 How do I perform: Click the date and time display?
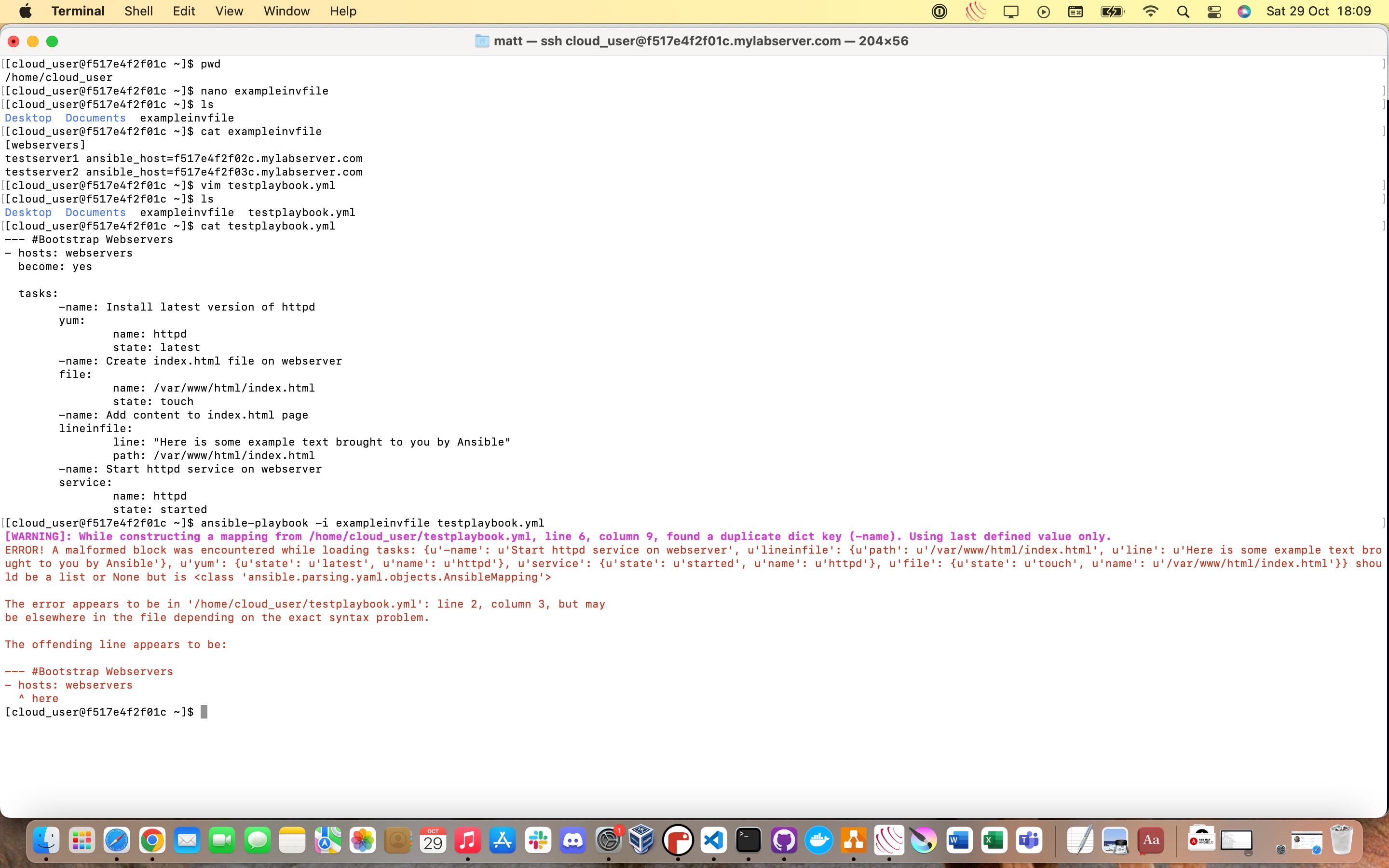pyautogui.click(x=1318, y=12)
